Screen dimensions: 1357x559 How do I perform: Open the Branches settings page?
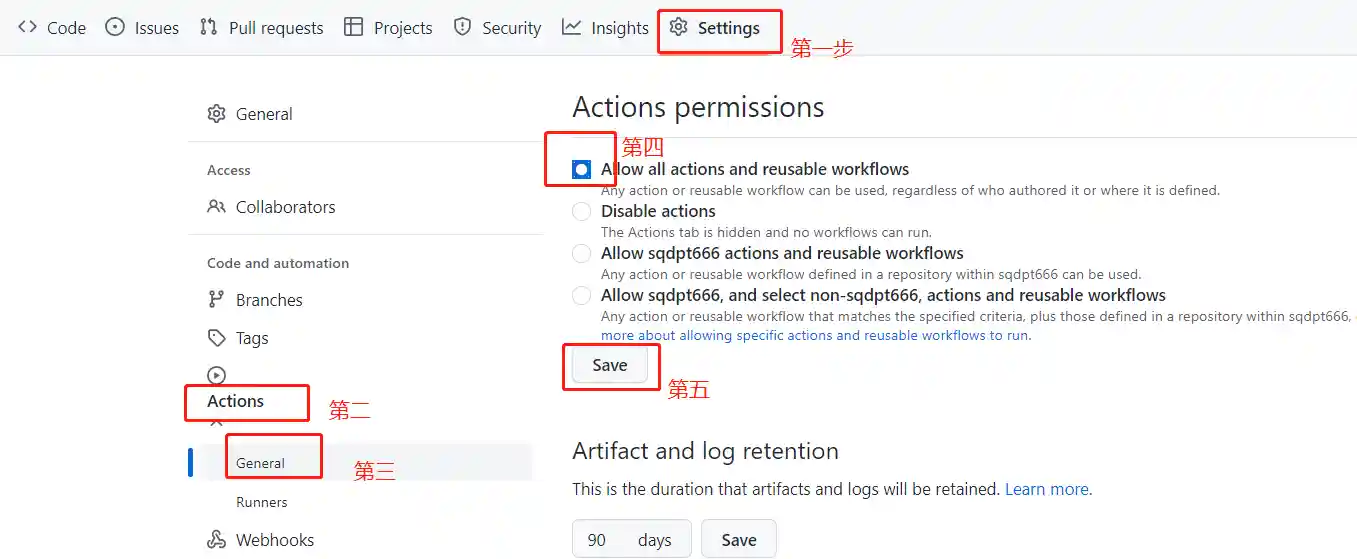click(x=269, y=300)
